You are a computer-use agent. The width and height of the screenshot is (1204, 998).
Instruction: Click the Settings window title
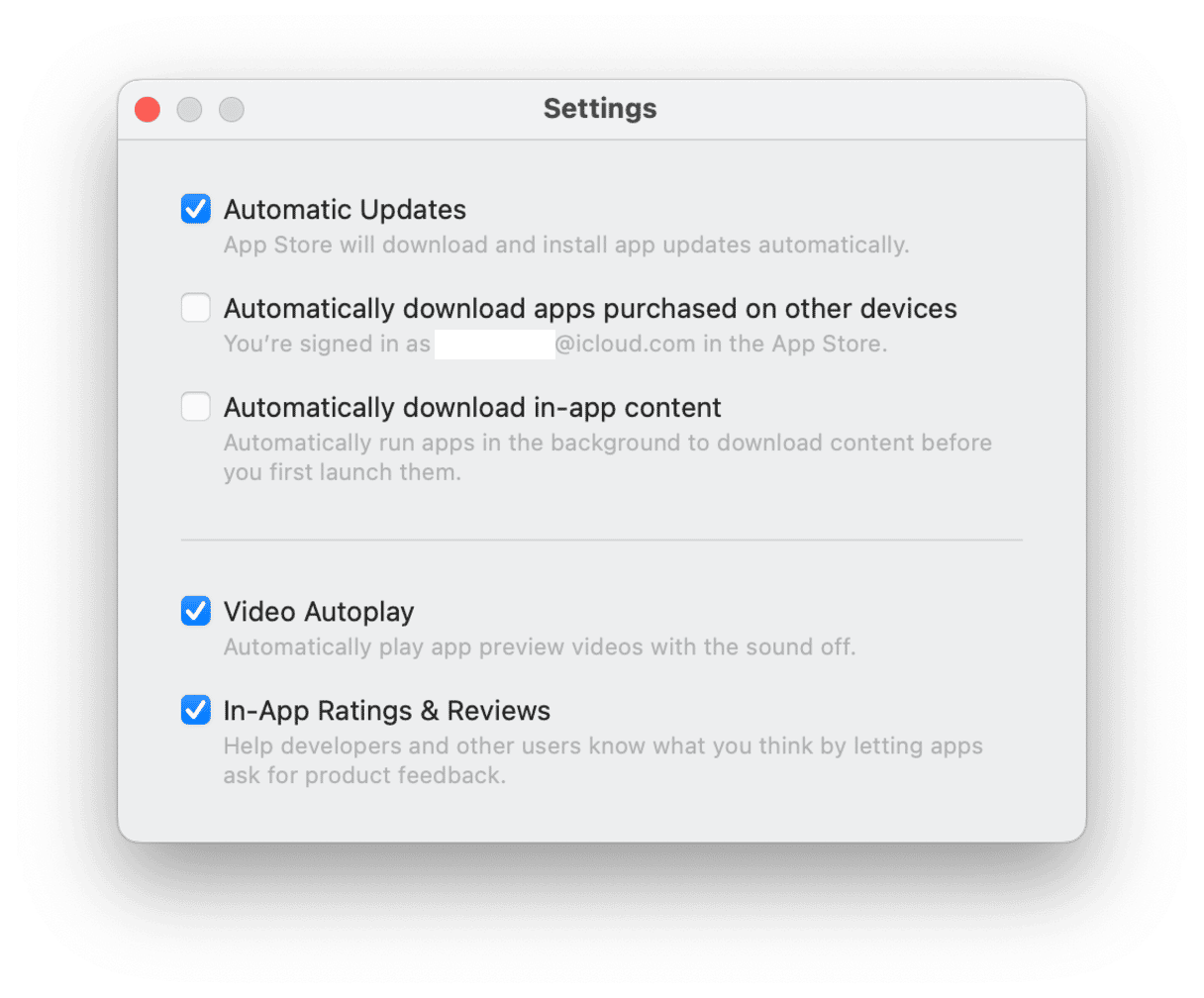click(x=600, y=109)
